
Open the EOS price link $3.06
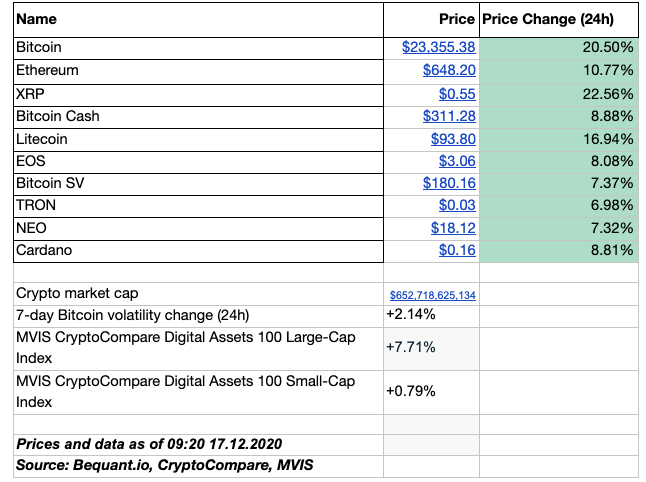coord(457,161)
